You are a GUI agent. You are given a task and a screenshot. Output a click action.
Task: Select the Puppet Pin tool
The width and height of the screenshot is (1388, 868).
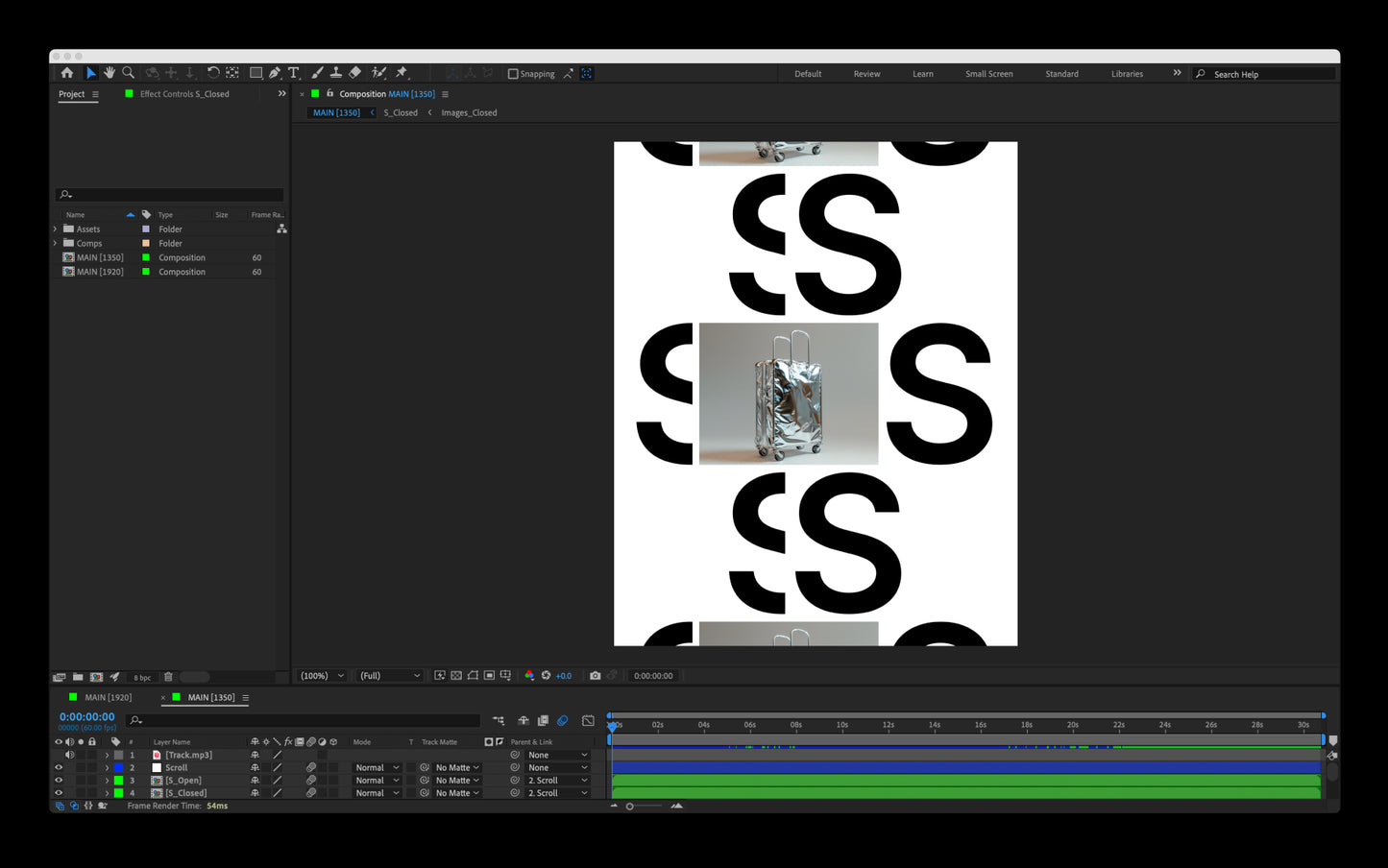(402, 73)
